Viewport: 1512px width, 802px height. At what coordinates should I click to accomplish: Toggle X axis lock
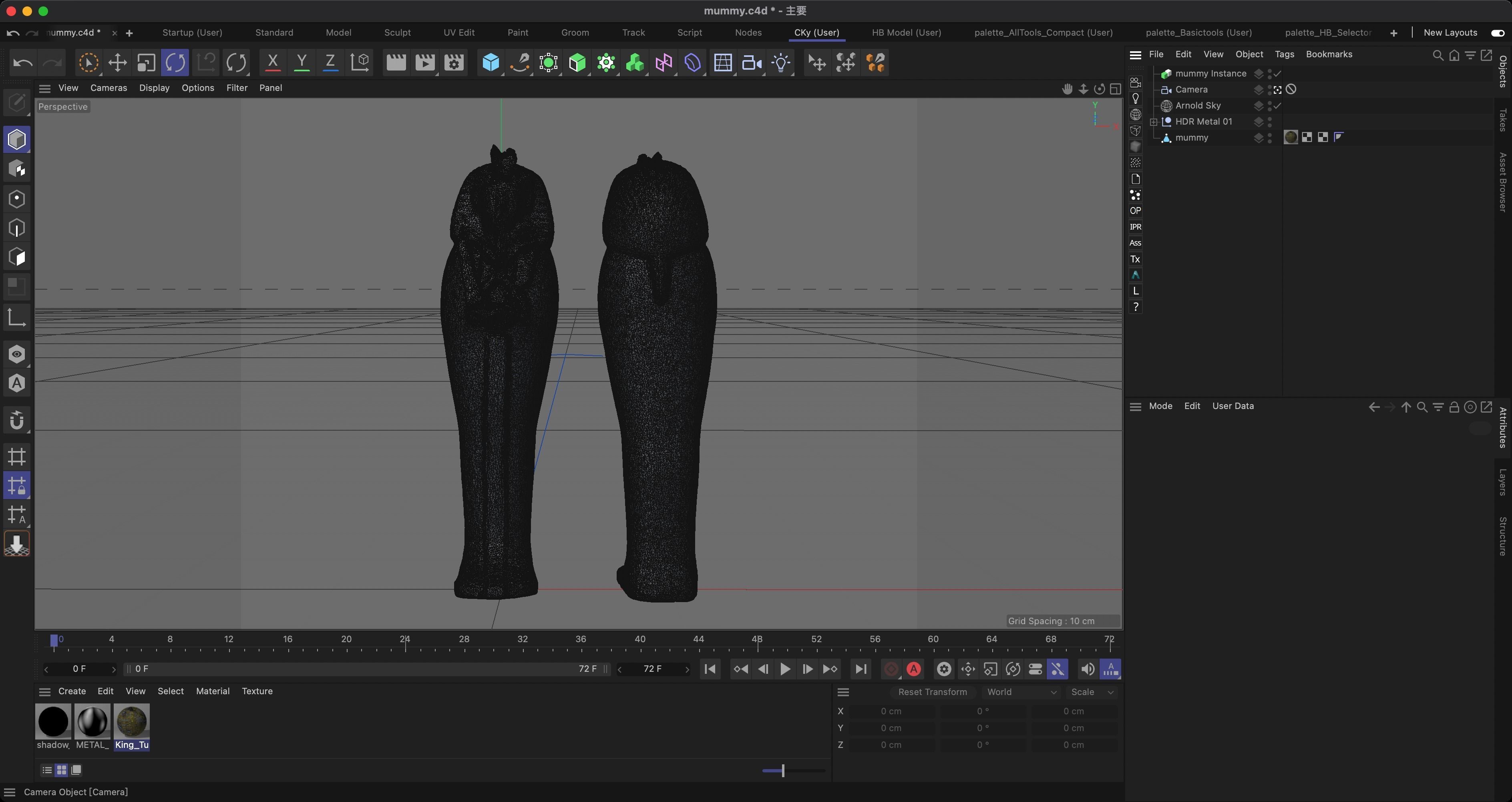coord(272,62)
